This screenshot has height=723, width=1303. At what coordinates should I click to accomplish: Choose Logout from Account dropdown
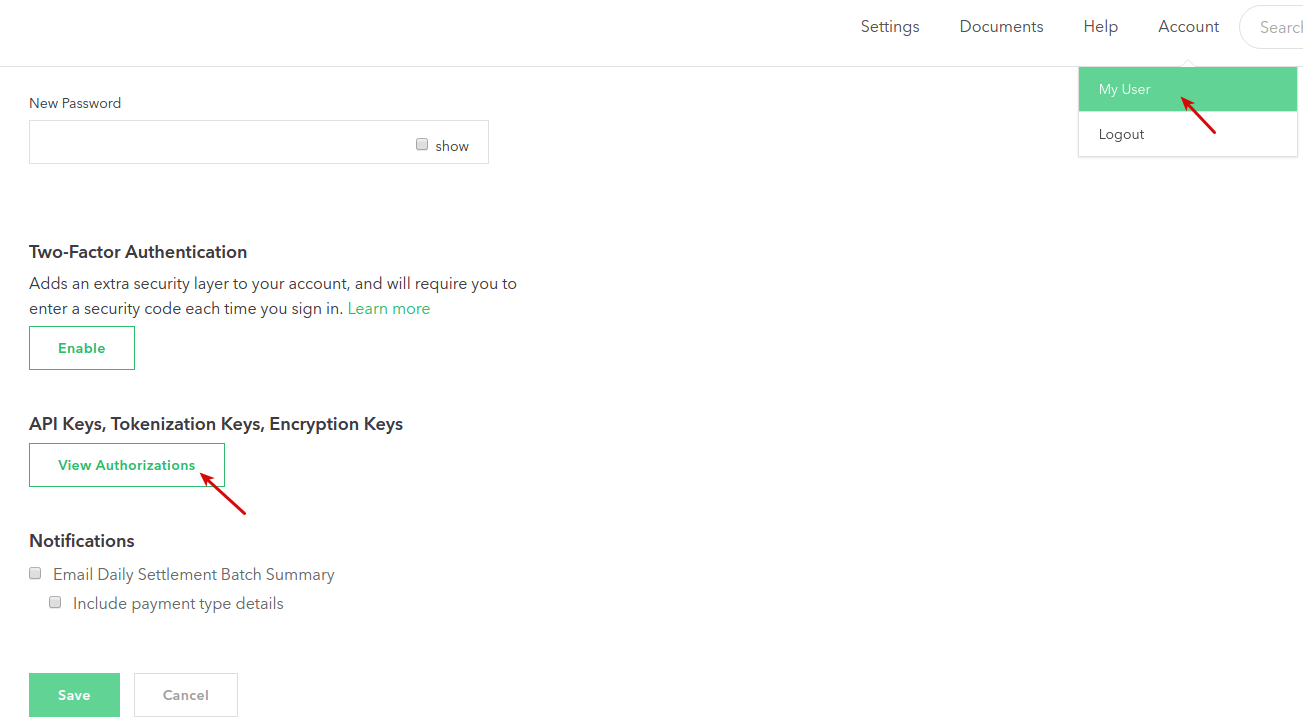(1188, 134)
